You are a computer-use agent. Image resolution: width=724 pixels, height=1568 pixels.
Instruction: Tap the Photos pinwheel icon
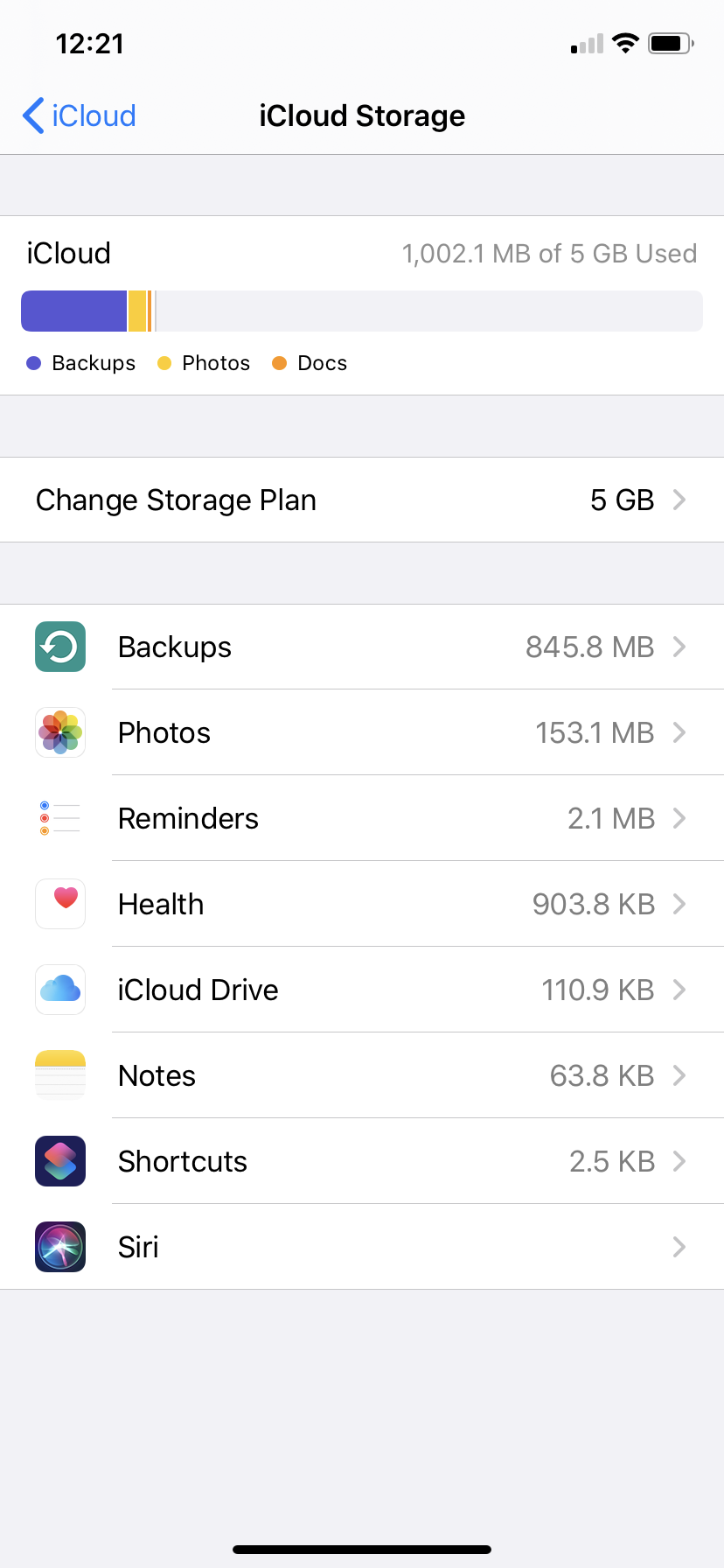click(60, 732)
